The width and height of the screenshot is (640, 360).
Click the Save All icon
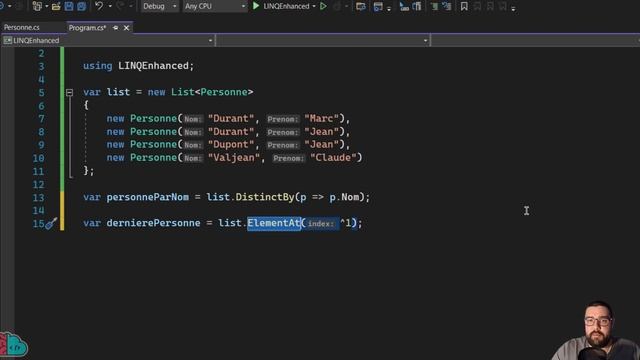82,6
